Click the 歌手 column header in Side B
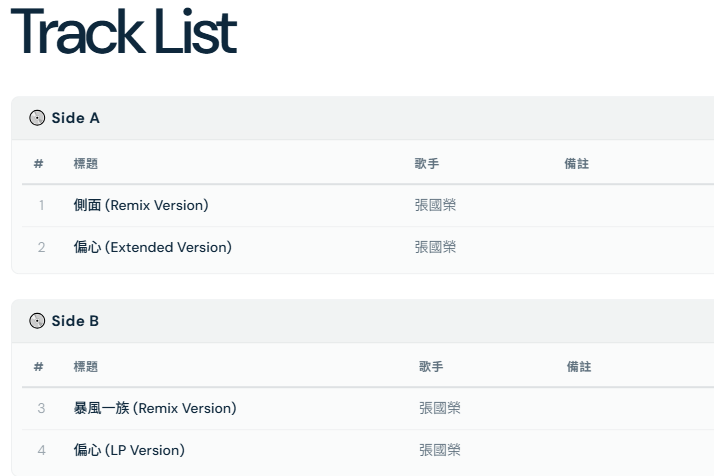This screenshot has width=714, height=476. tap(431, 367)
